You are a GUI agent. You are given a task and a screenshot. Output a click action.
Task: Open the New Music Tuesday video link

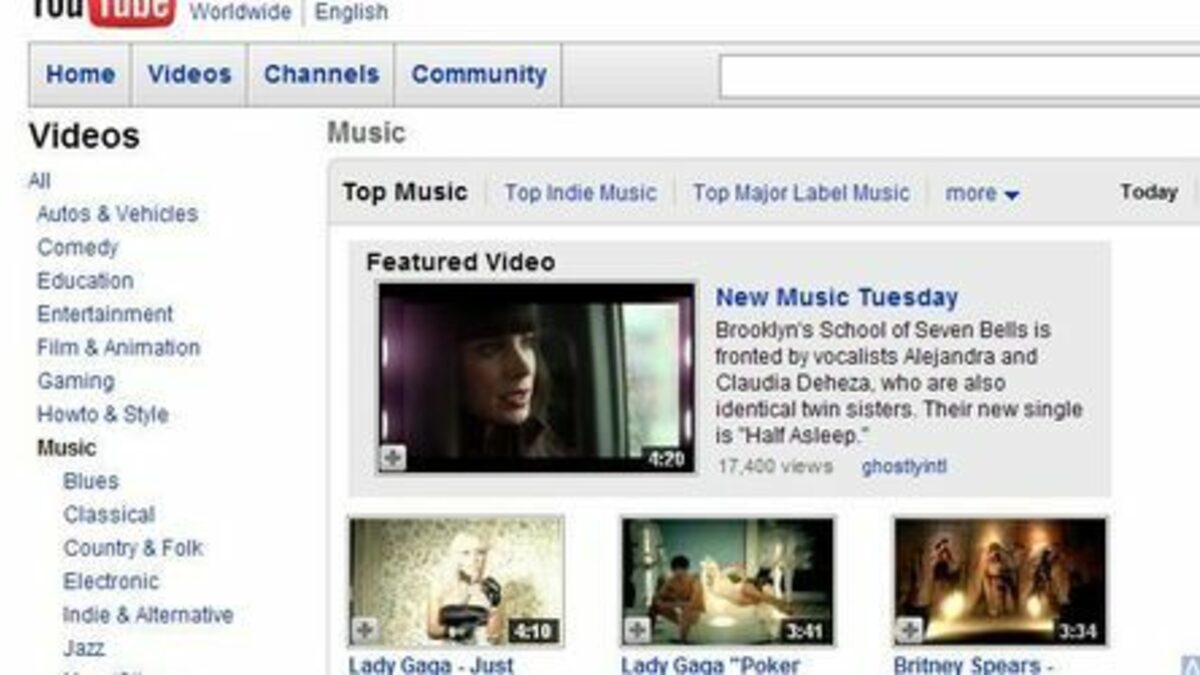[x=837, y=297]
